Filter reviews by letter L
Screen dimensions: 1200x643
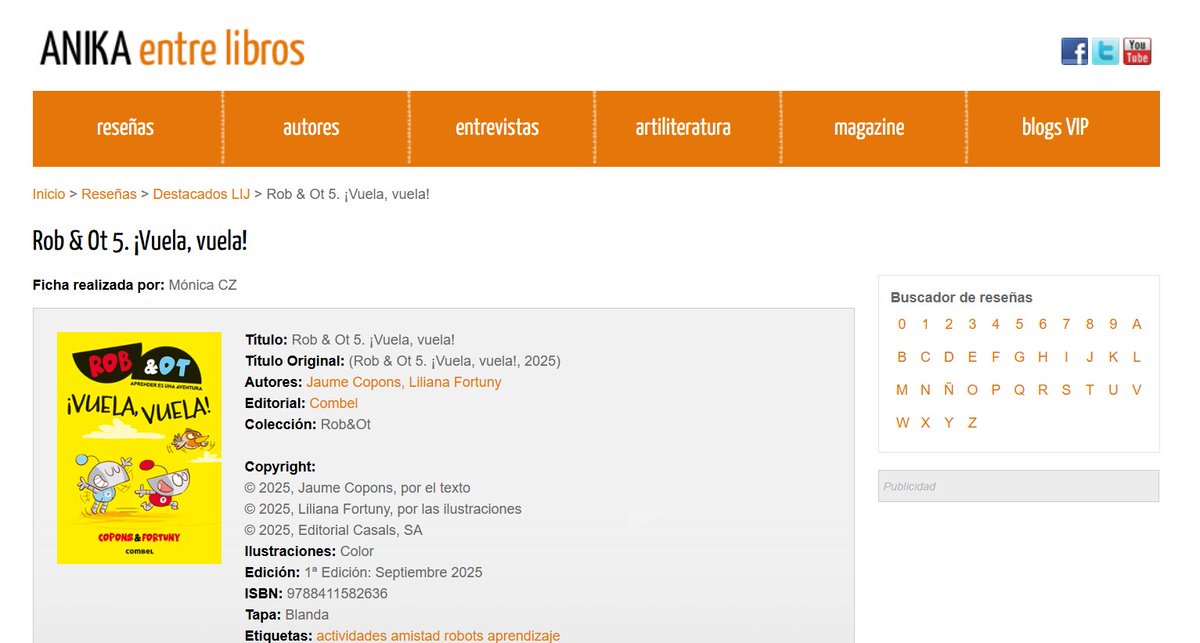pos(1137,357)
